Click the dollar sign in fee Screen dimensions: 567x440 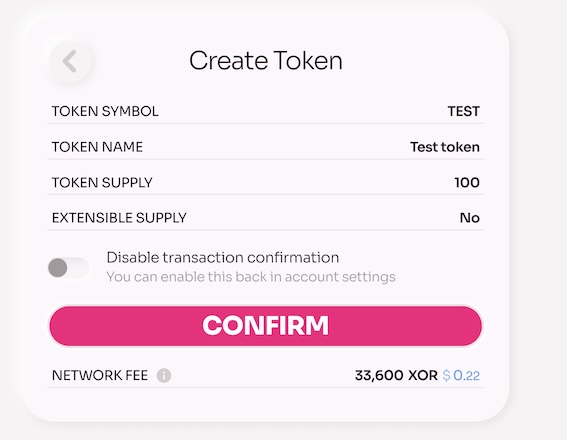(447, 375)
